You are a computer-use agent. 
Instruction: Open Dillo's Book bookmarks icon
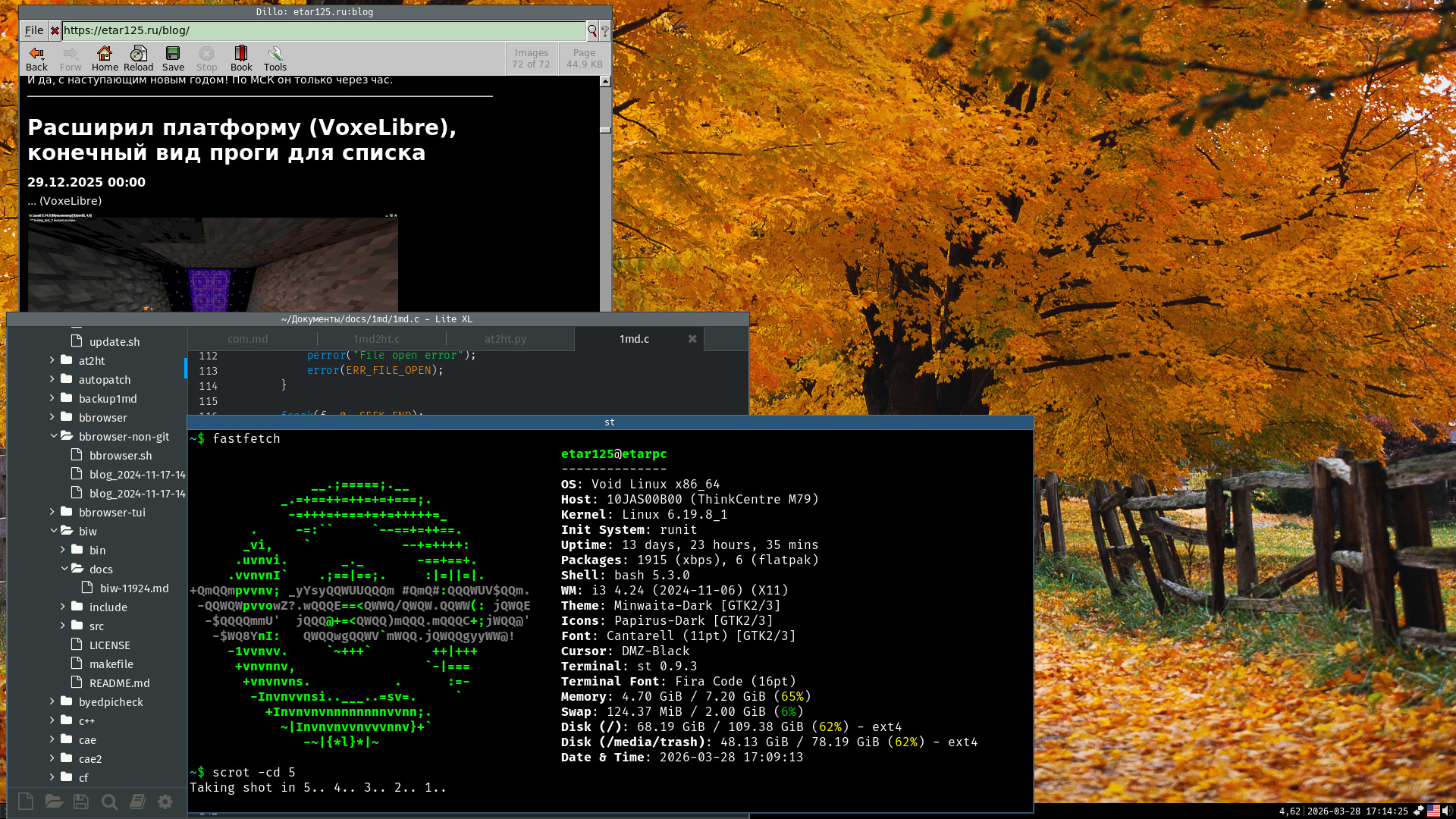coord(241,58)
